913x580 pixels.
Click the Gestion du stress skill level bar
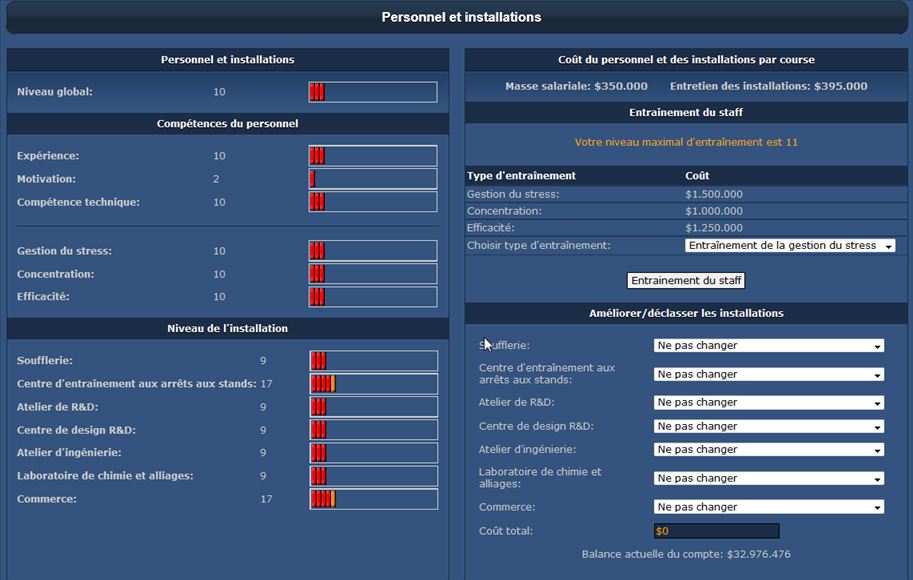[x=373, y=251]
